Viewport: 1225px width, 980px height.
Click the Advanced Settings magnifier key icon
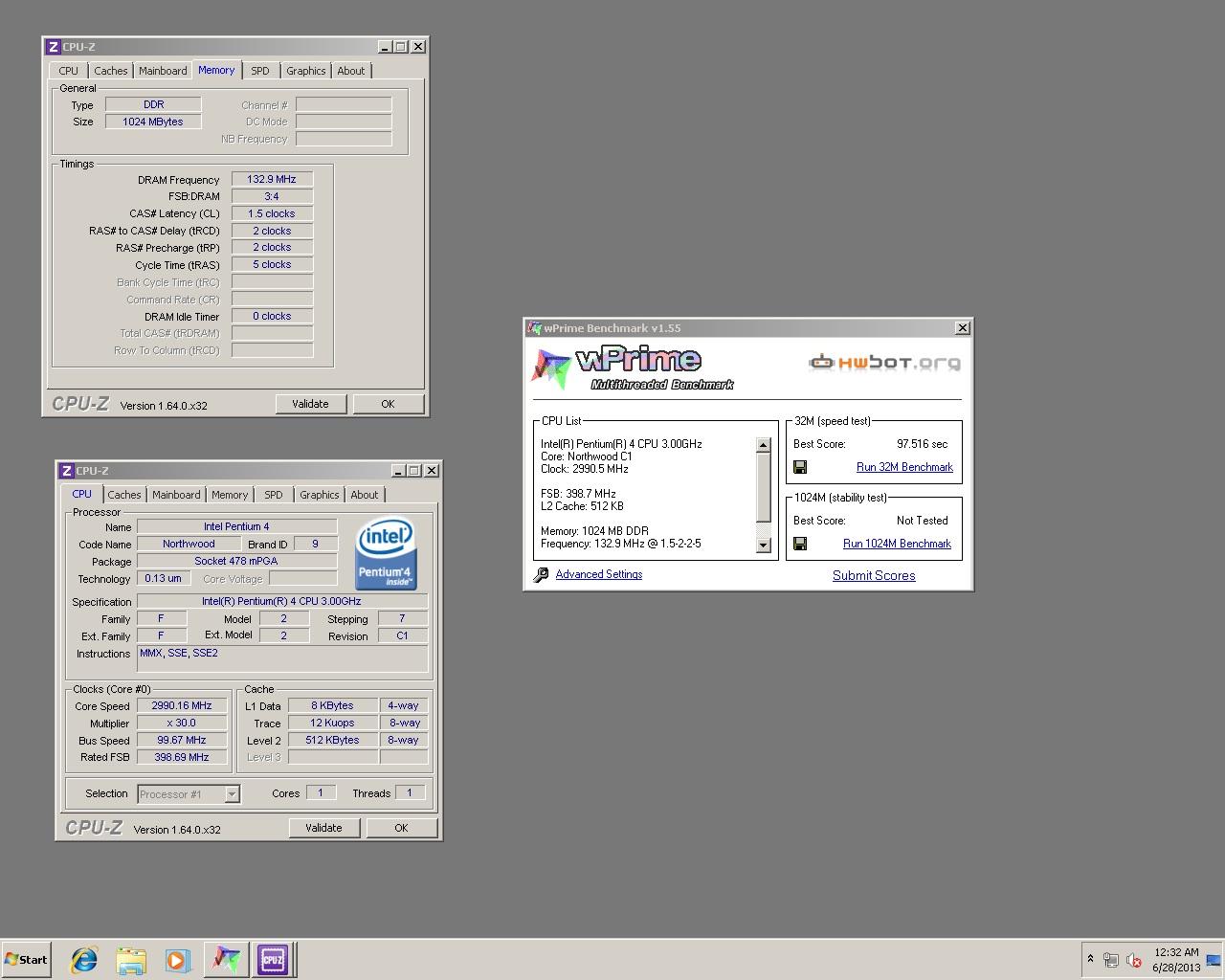click(542, 575)
